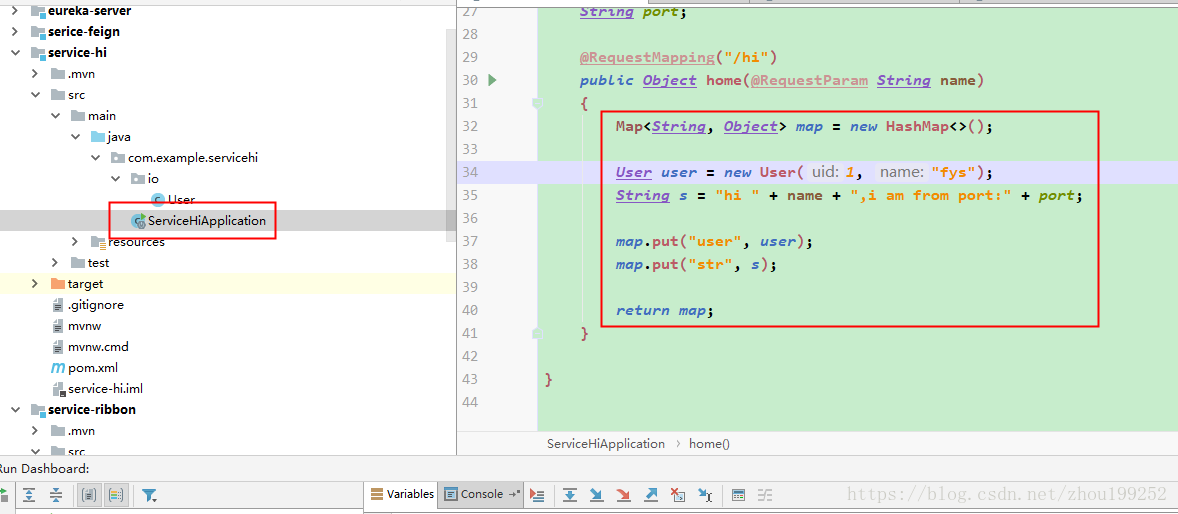
Task: Click 'return map;' on line 40
Action: (x=664, y=310)
